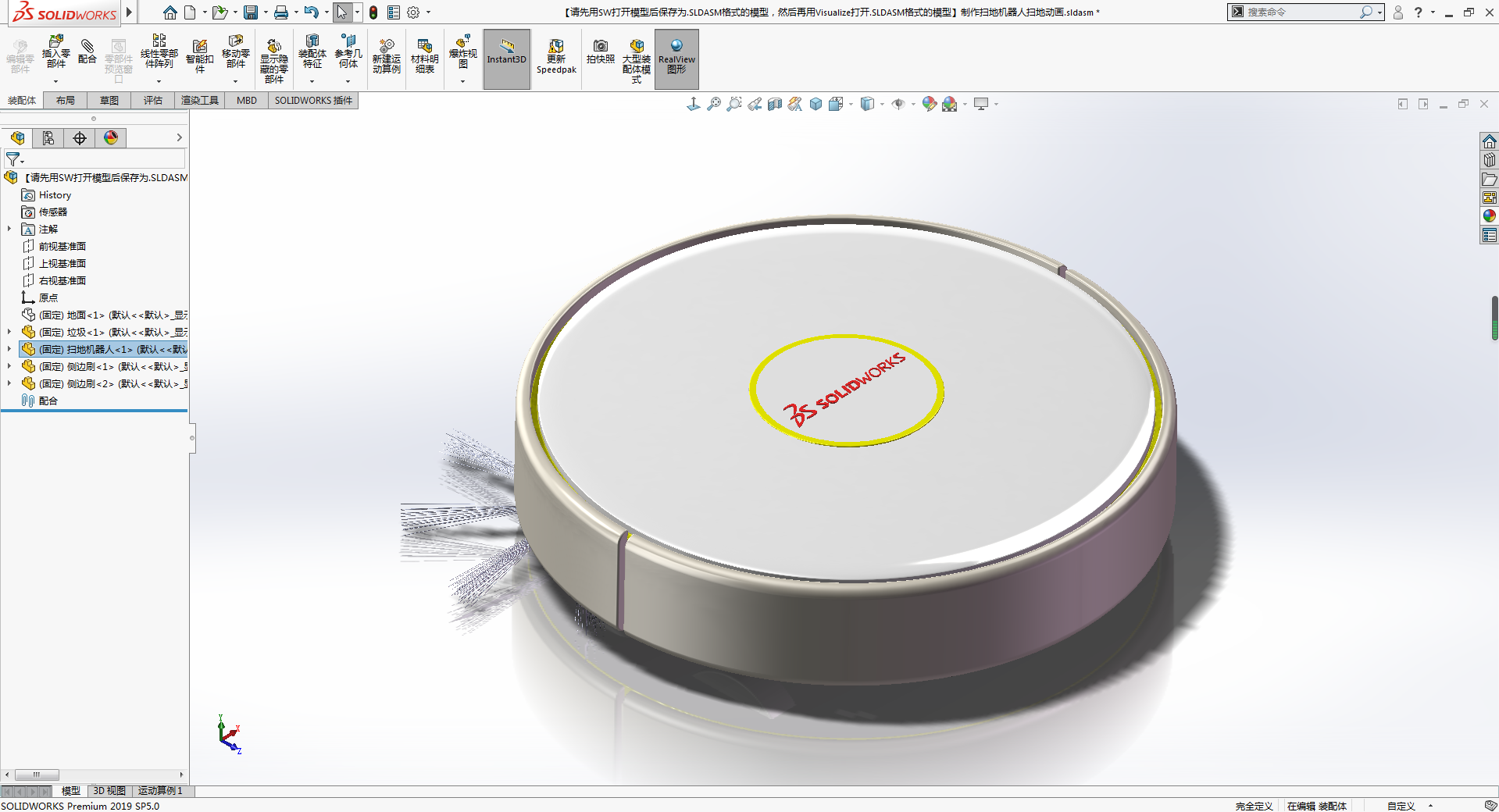Open Options with the gear icon
This screenshot has width=1499, height=812.
413,12
